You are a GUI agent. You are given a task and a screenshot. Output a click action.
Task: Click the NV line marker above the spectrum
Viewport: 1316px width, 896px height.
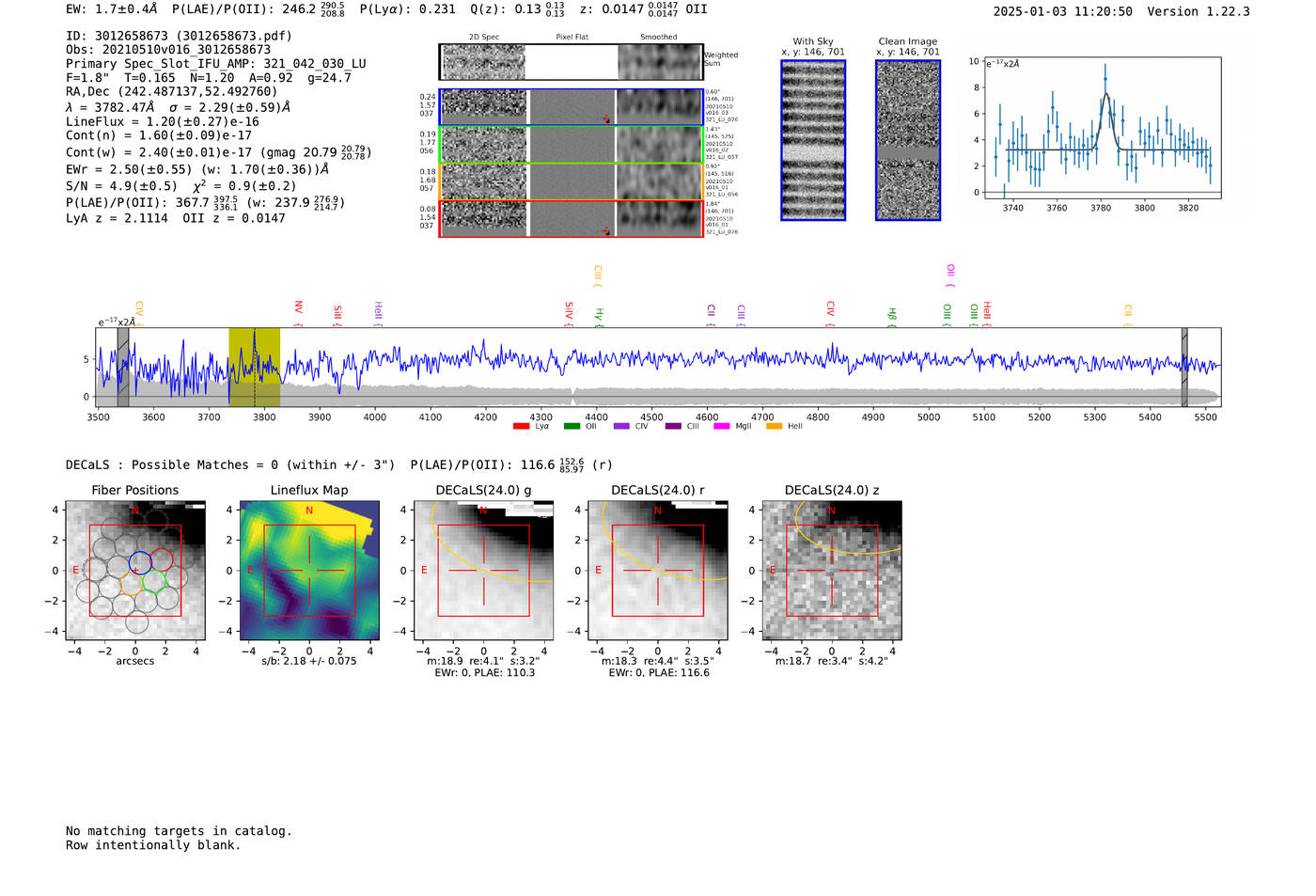(x=298, y=313)
